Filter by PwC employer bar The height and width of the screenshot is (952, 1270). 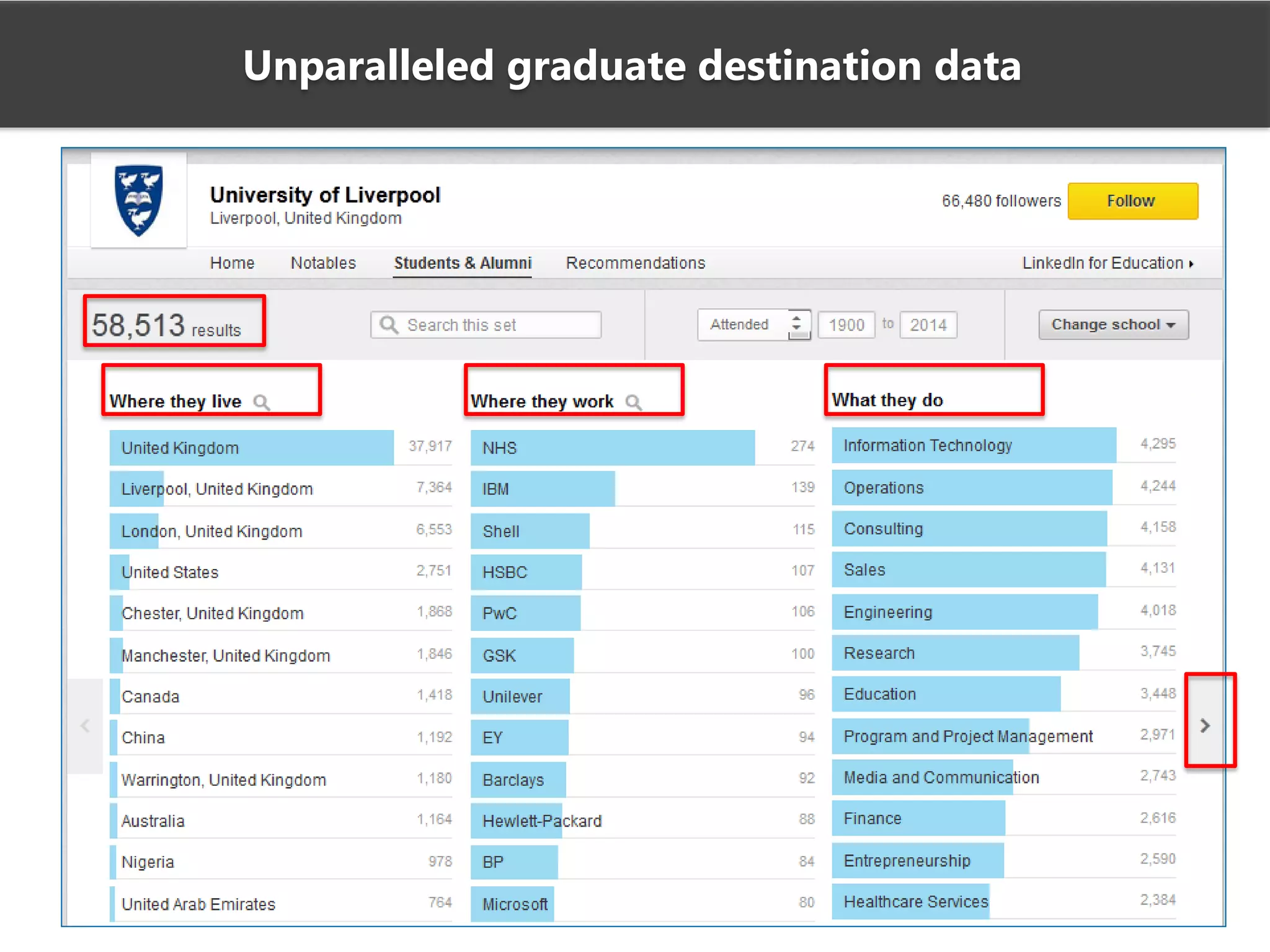pyautogui.click(x=643, y=613)
